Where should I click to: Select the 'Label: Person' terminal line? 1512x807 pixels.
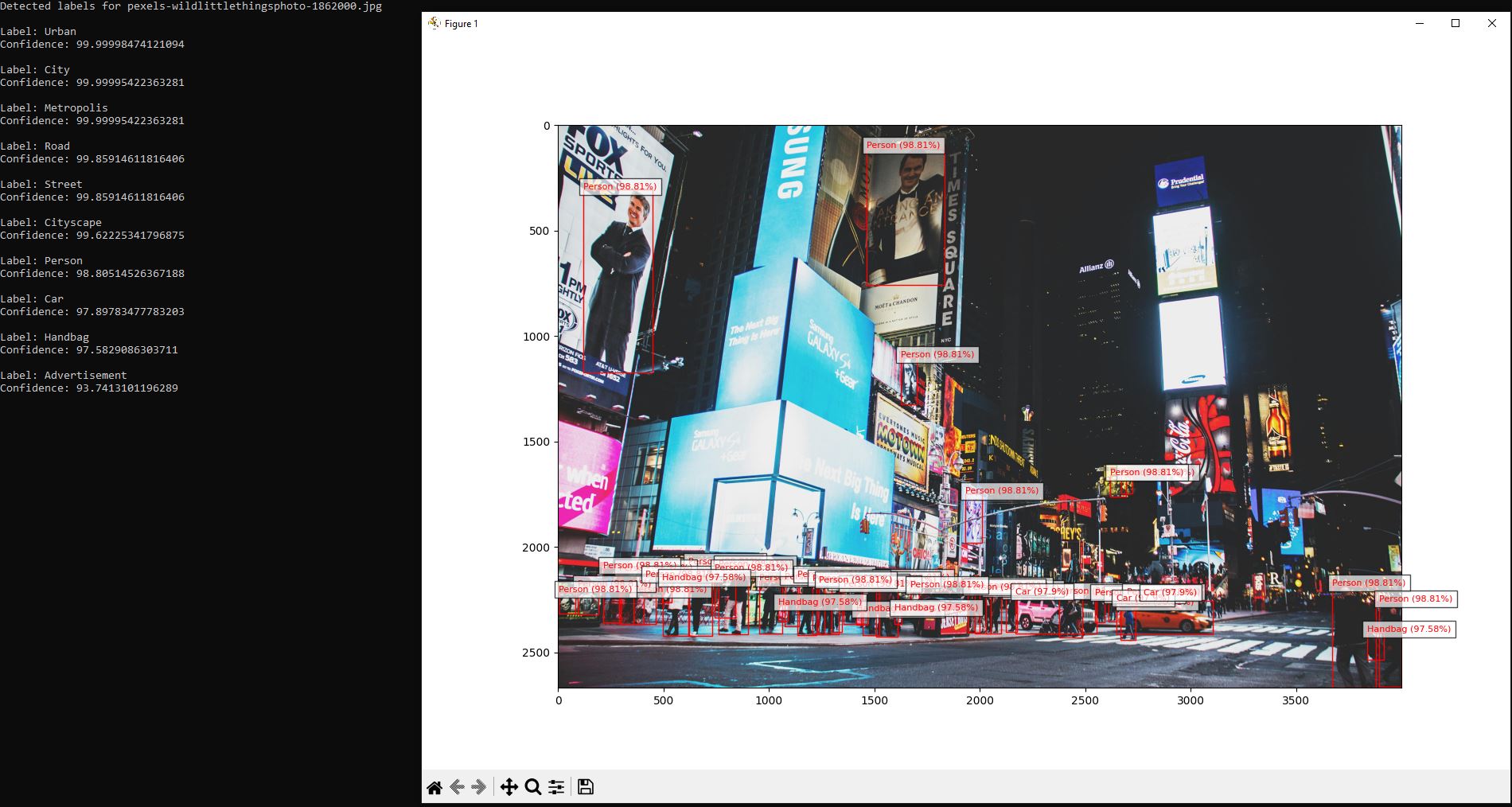[41, 261]
